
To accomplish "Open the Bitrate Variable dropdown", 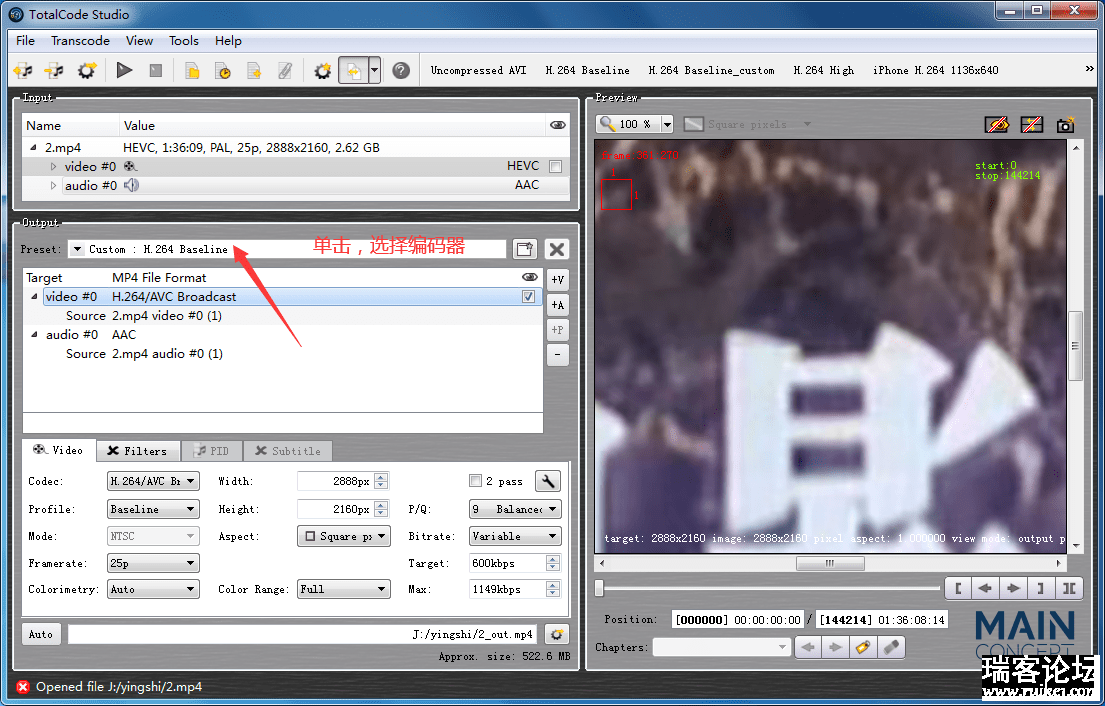I will point(515,536).
